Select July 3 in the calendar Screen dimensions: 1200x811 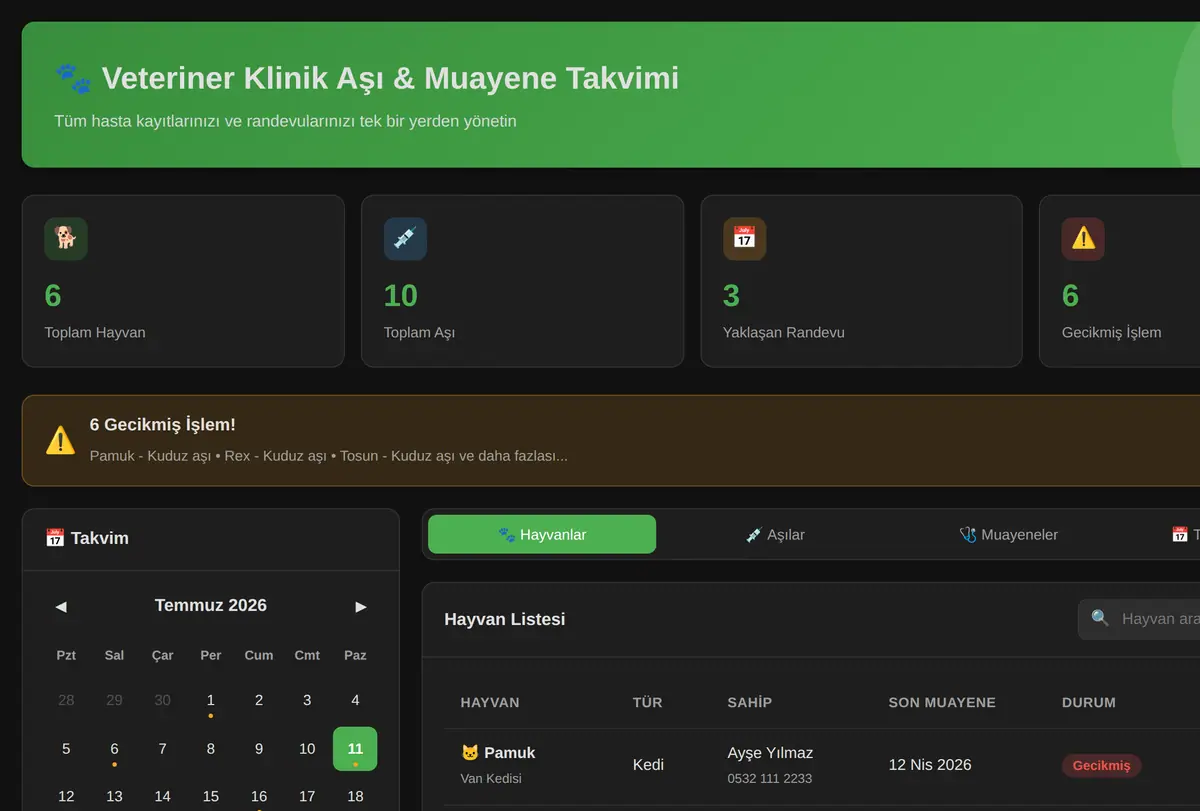click(x=307, y=701)
